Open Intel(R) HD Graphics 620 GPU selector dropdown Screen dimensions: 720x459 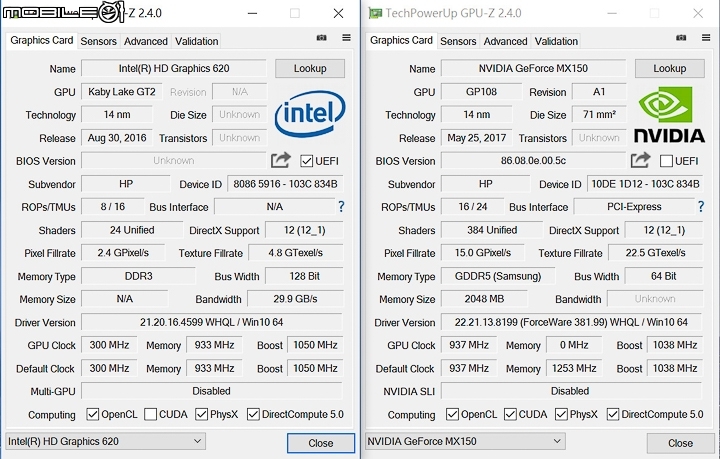(x=105, y=441)
